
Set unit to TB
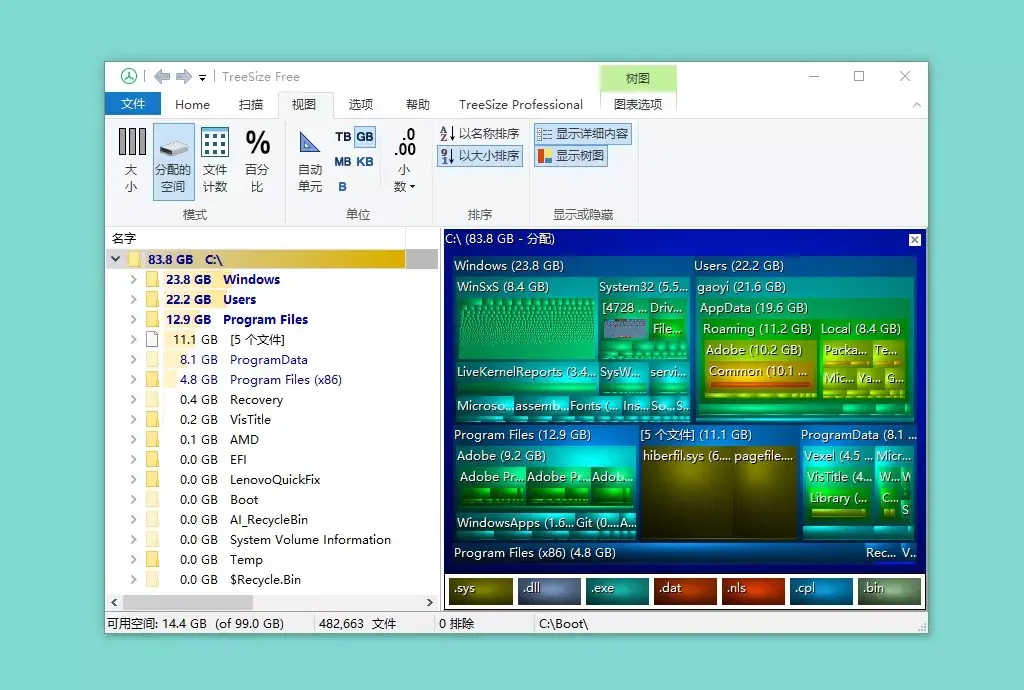pos(343,136)
